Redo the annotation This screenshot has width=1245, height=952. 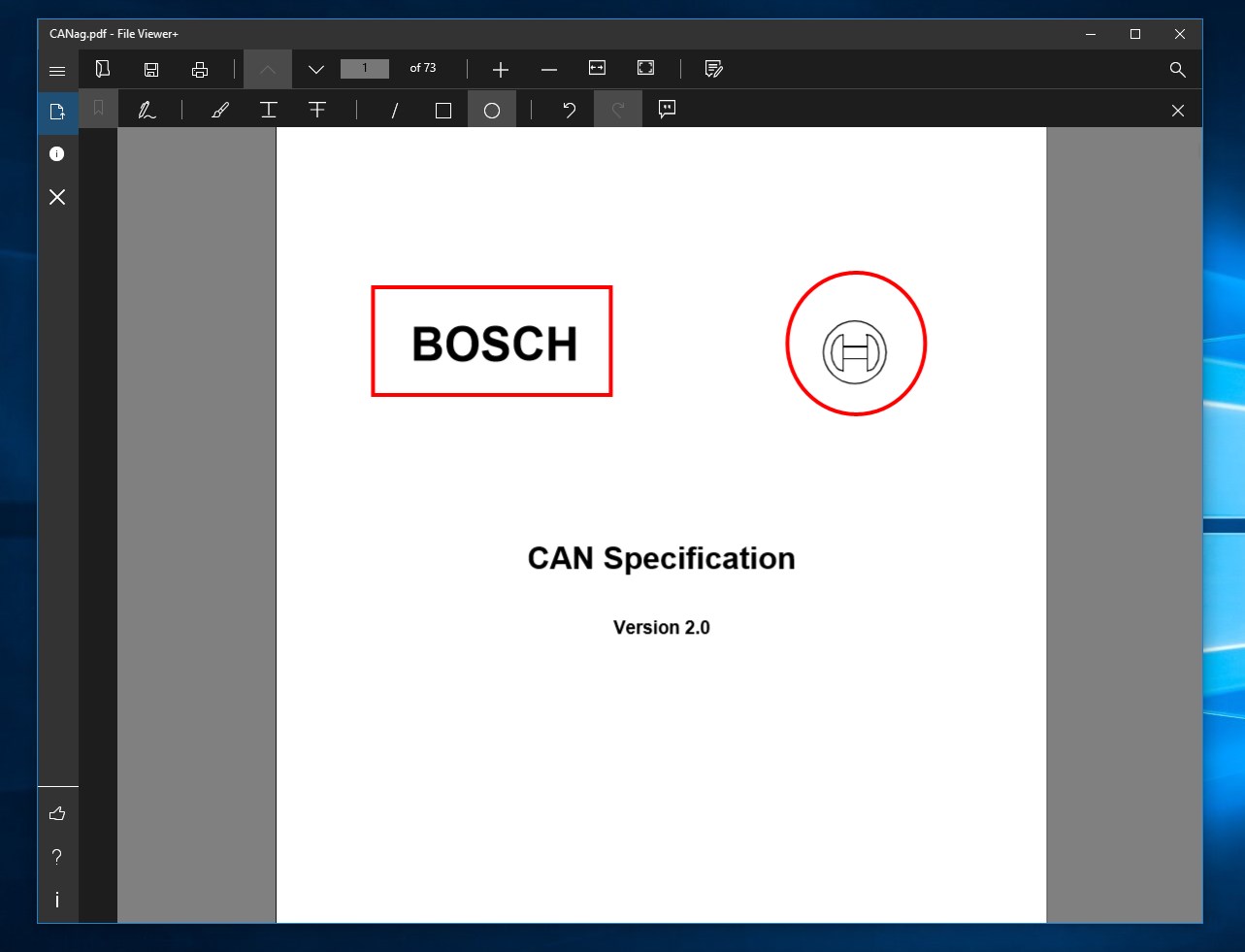pos(618,110)
